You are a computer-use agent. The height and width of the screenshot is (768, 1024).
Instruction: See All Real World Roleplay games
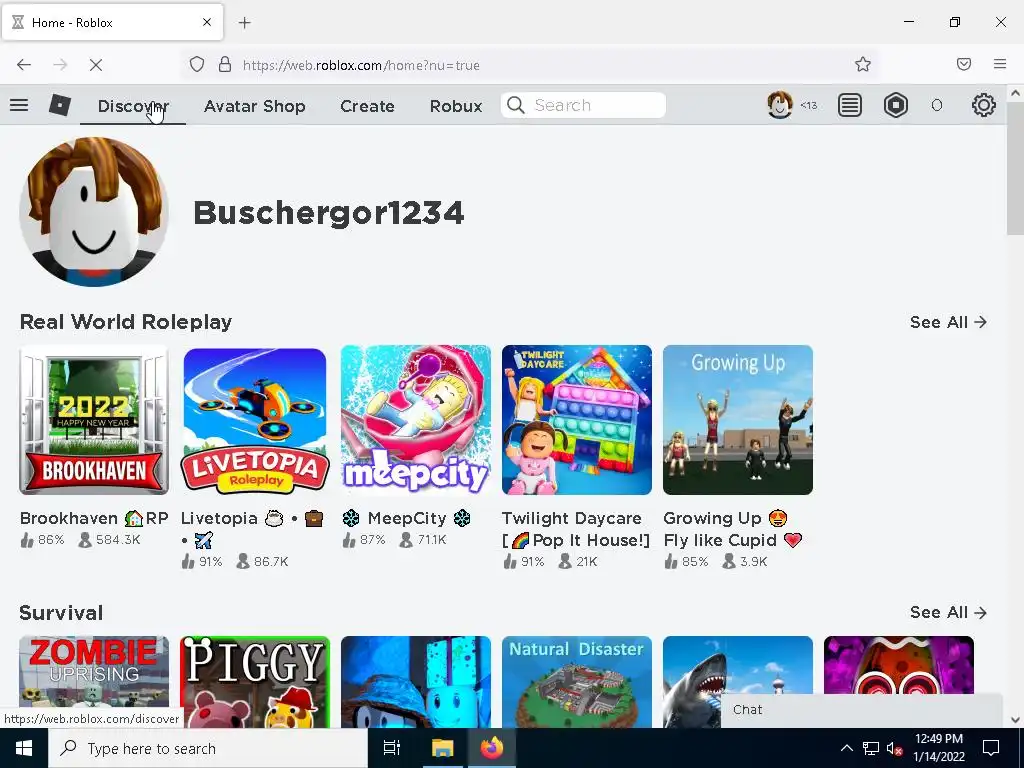click(x=948, y=322)
